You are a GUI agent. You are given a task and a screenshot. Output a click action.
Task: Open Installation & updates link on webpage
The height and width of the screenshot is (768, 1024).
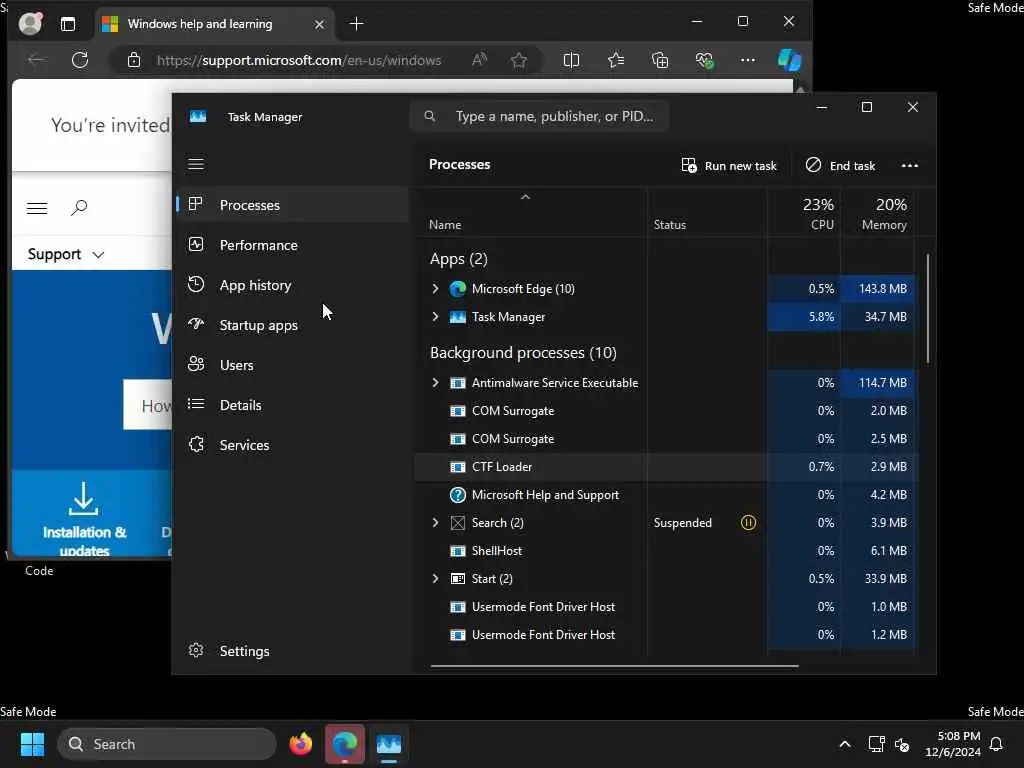(x=84, y=519)
